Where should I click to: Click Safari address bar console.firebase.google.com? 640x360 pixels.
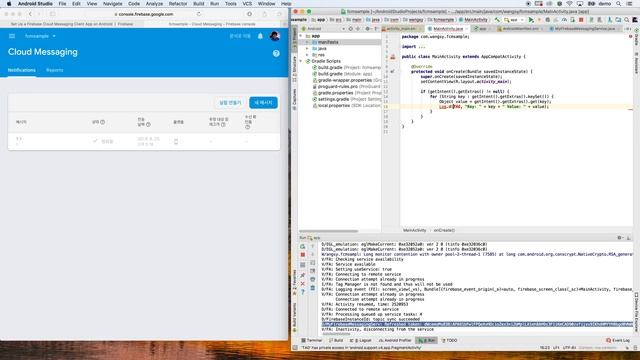[144, 14]
